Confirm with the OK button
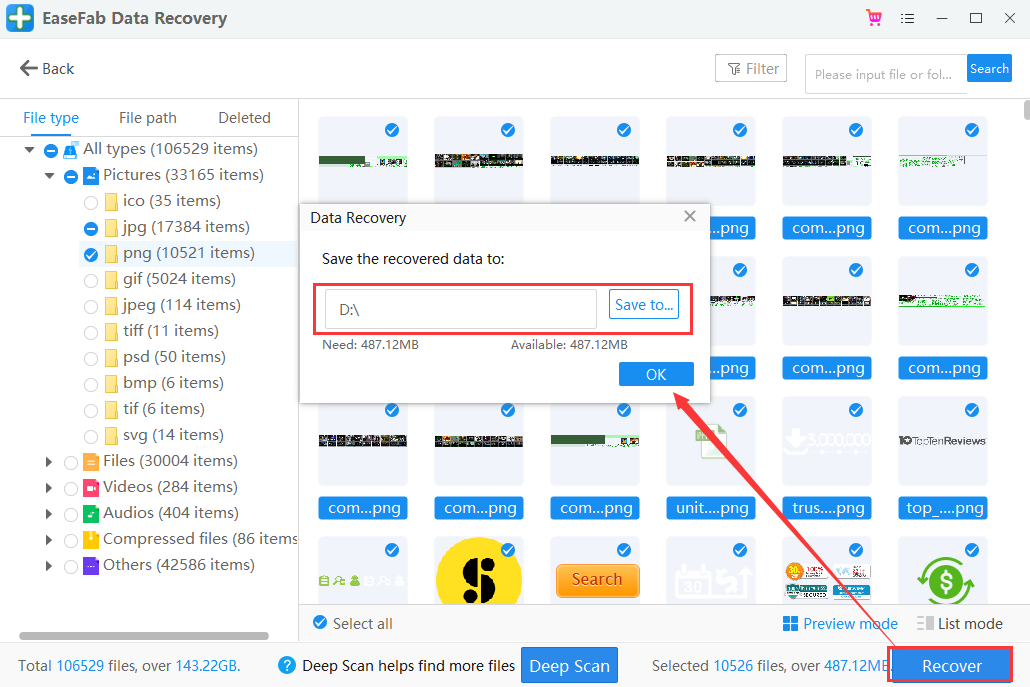This screenshot has height=687, width=1030. (x=656, y=374)
